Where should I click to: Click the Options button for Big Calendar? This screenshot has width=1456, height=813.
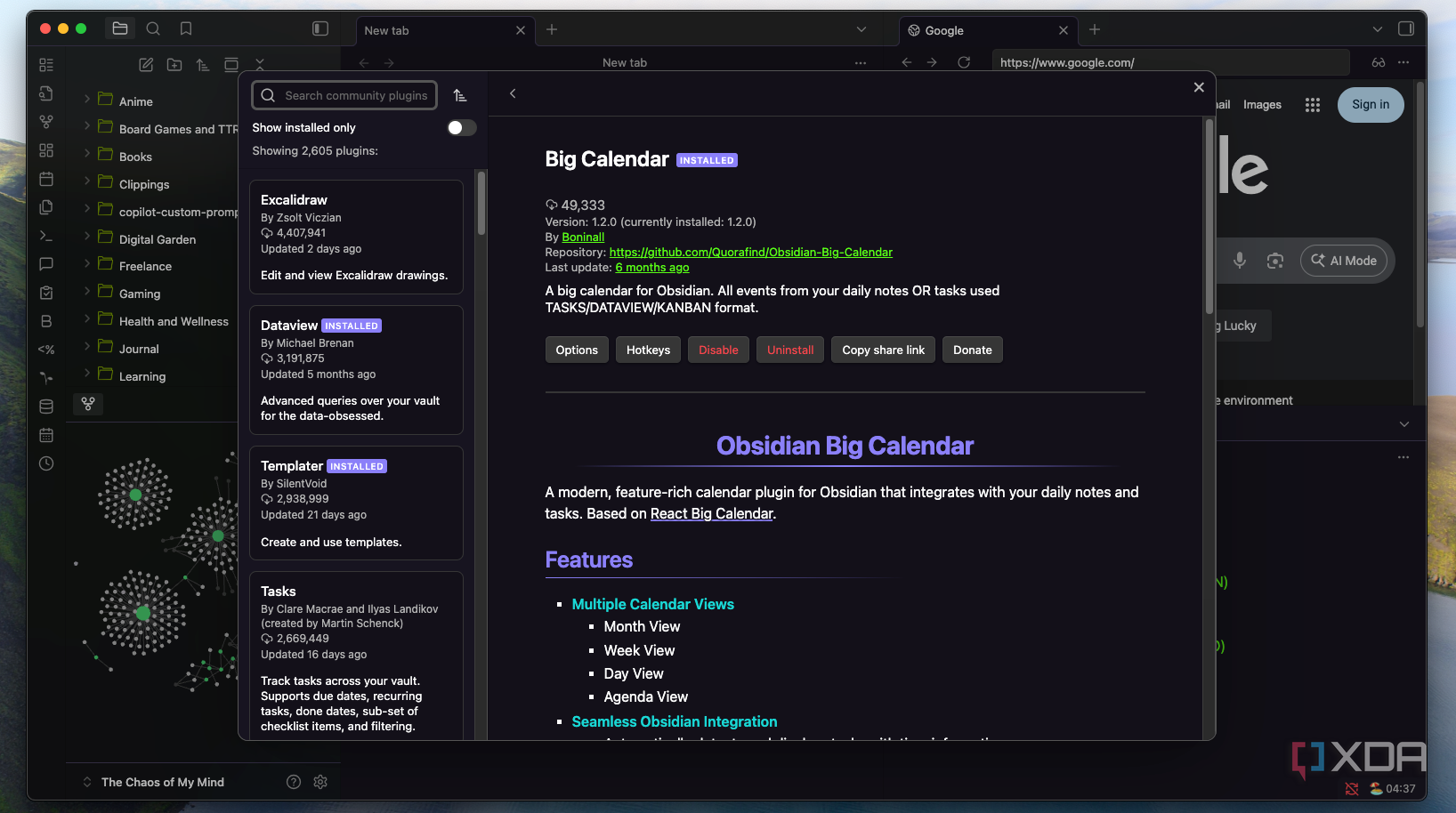tap(577, 350)
